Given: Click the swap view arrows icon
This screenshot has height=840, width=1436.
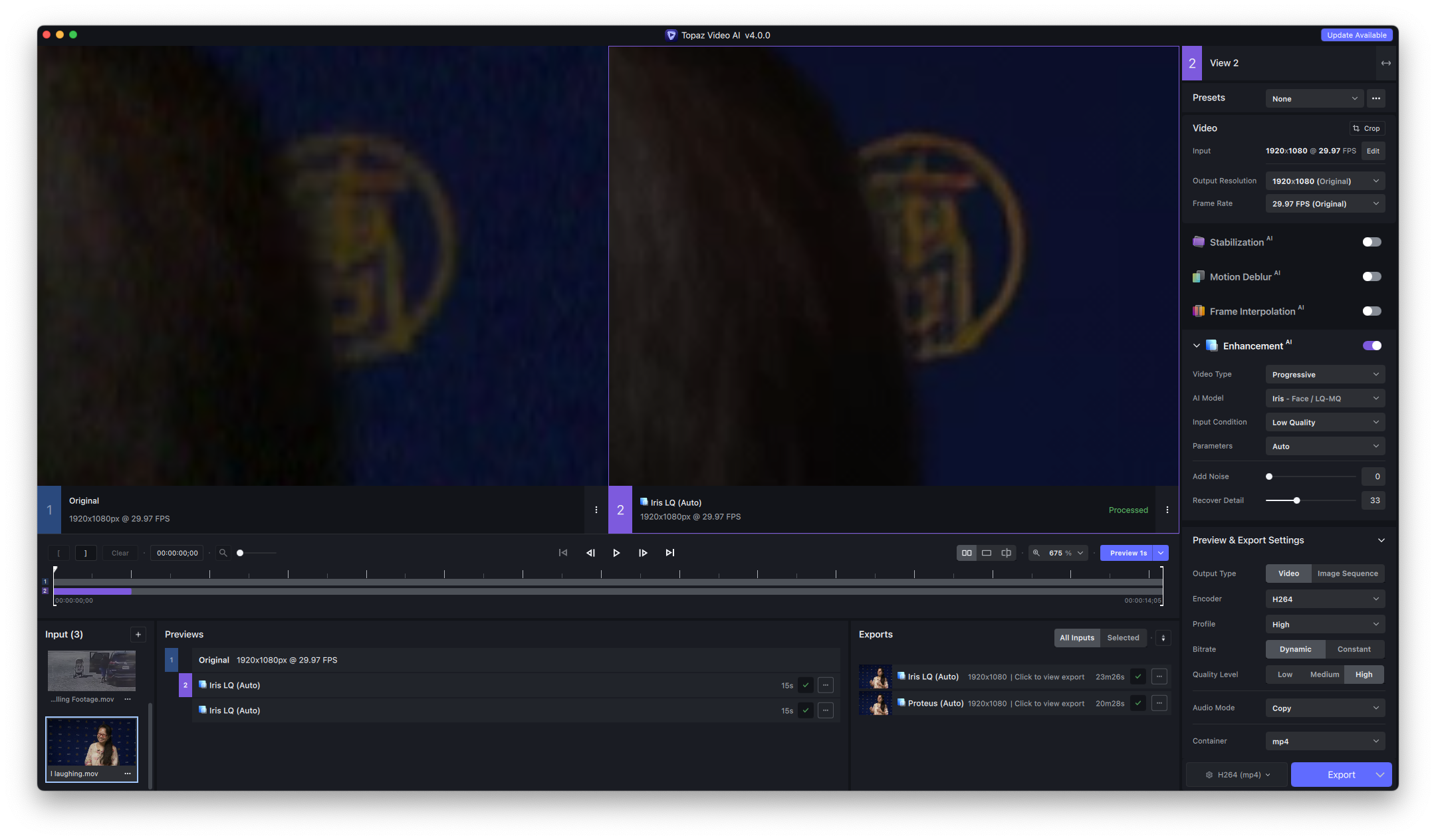Looking at the screenshot, I should coord(1386,63).
